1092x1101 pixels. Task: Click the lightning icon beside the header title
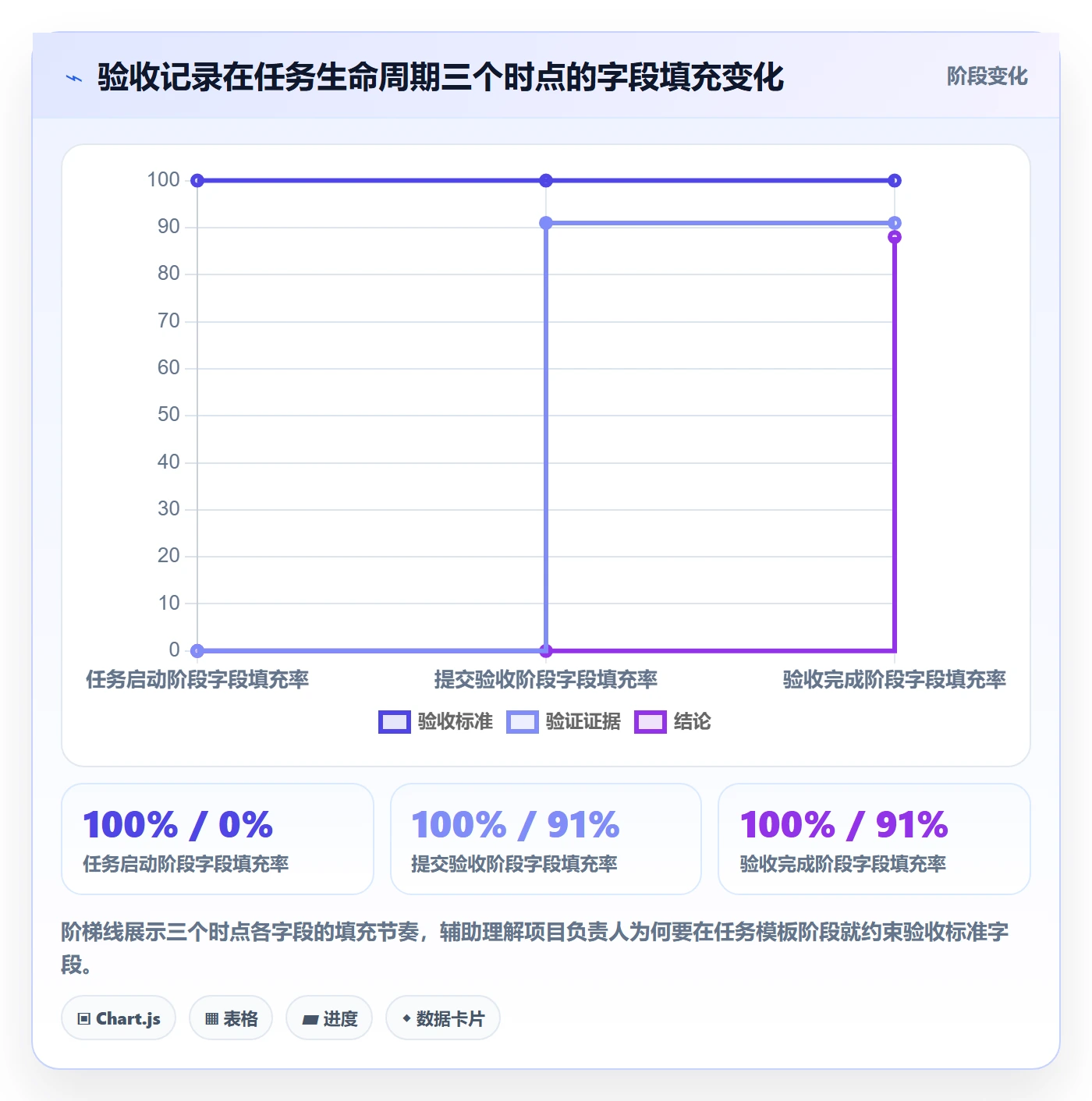(x=74, y=78)
